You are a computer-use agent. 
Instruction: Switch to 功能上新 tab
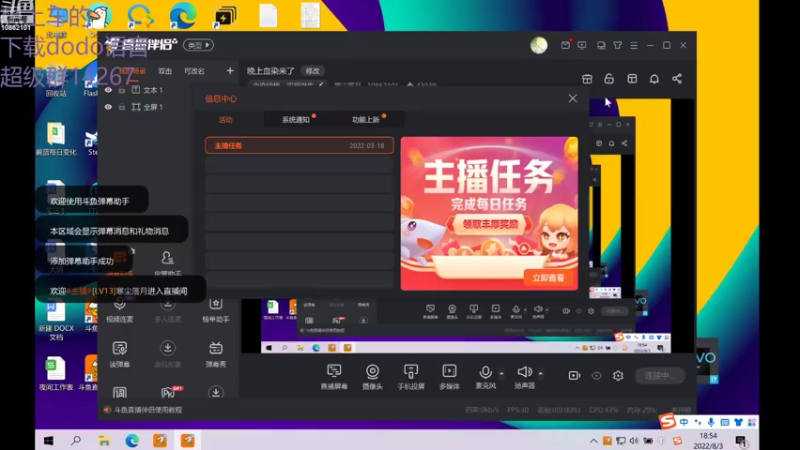coord(366,120)
